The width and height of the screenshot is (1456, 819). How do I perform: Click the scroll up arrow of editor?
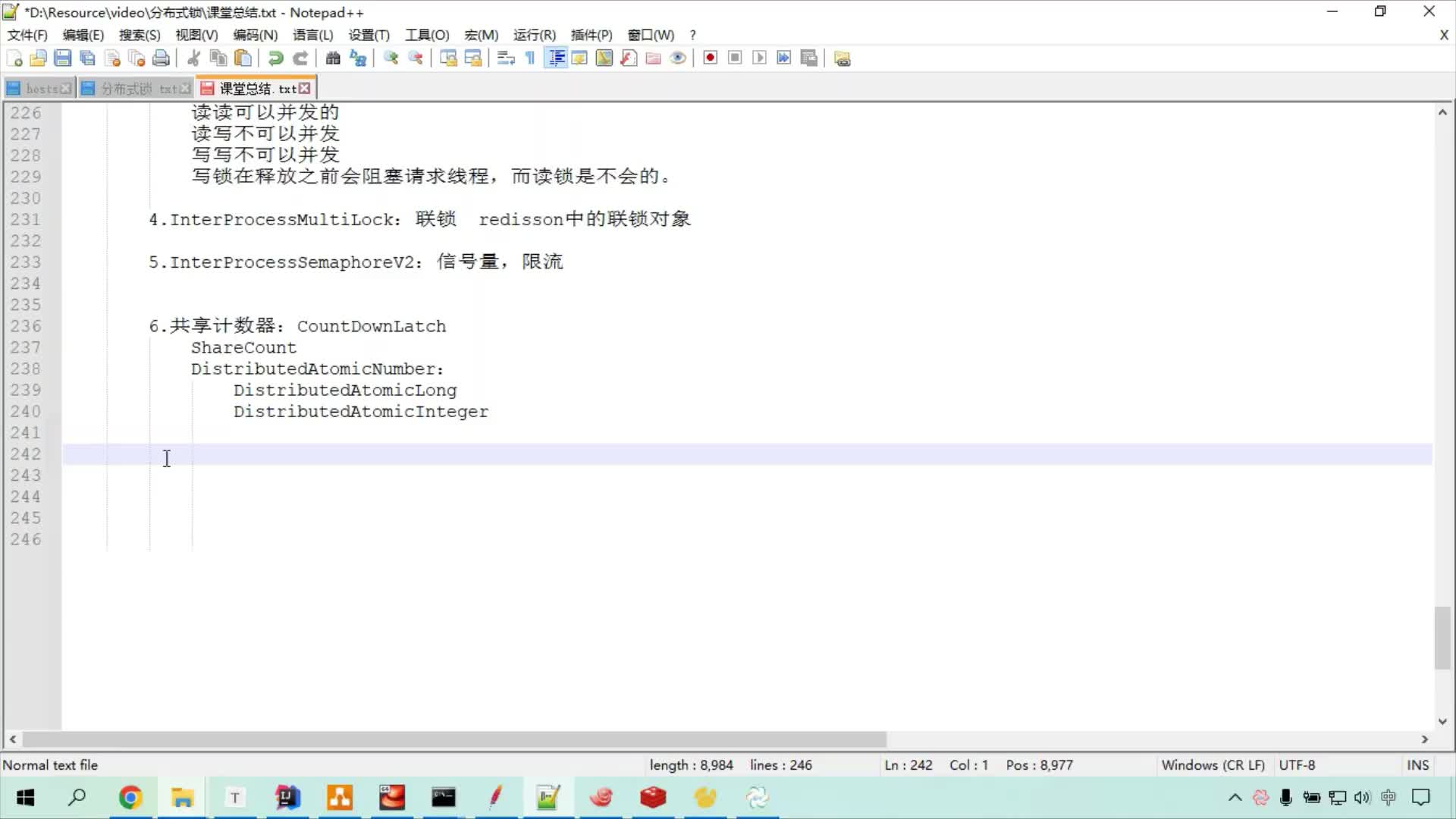[x=1442, y=112]
